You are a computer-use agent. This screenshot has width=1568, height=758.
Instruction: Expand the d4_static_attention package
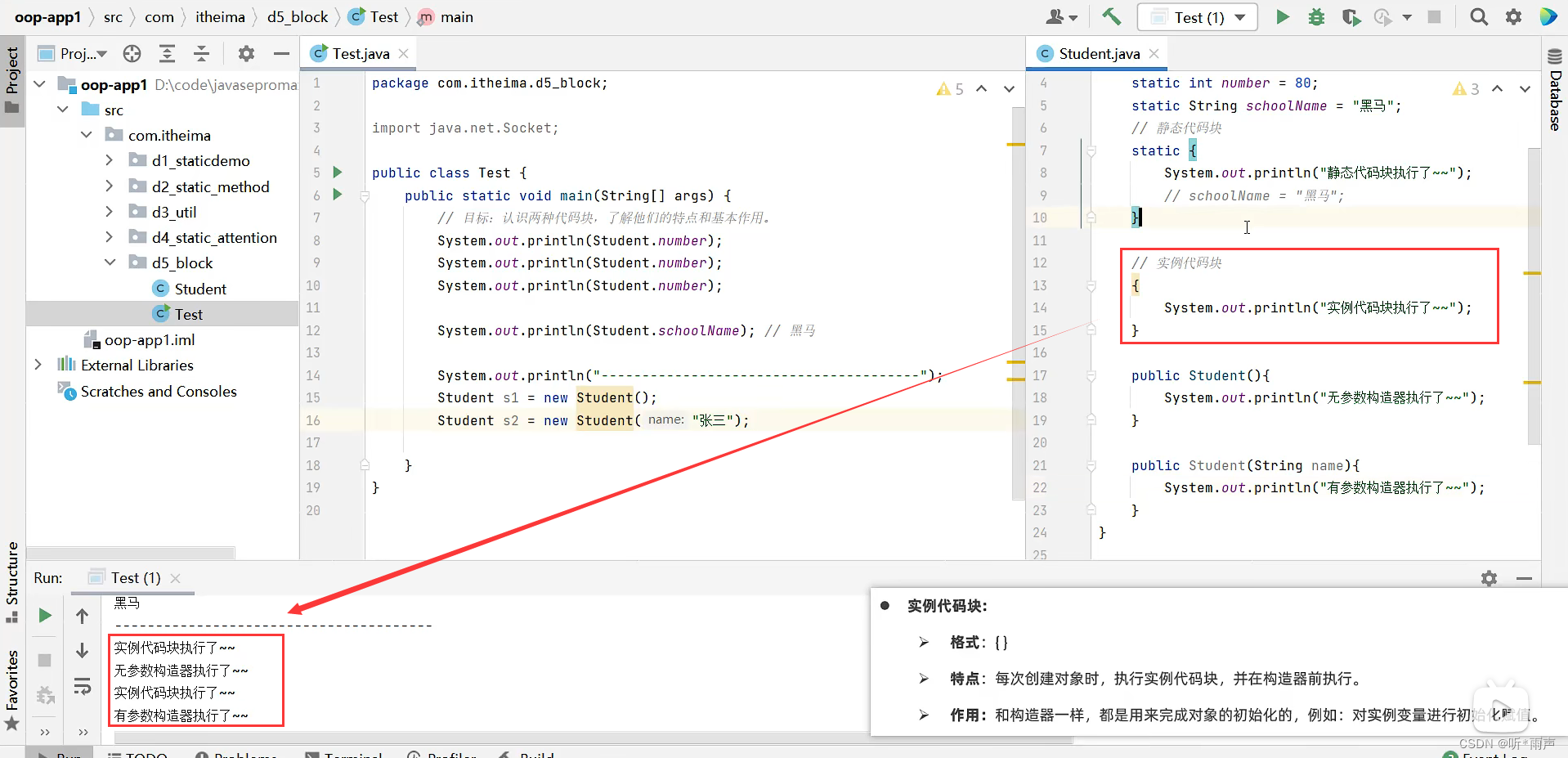pyautogui.click(x=110, y=237)
